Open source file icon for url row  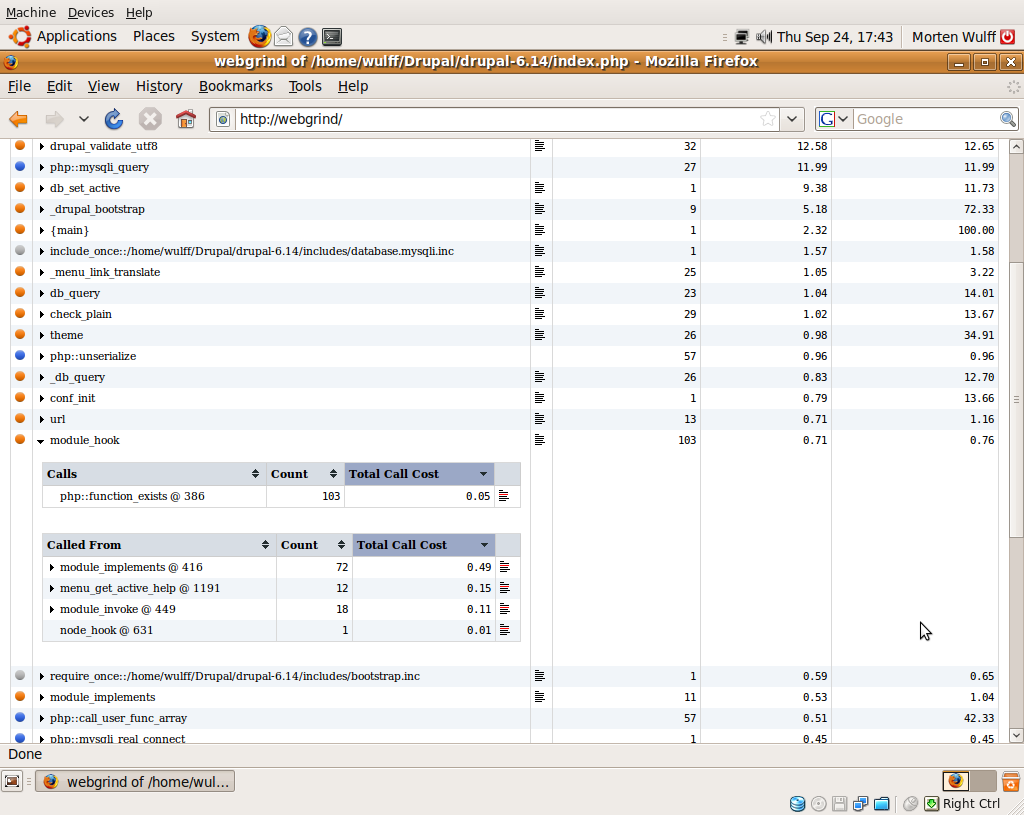tap(539, 419)
